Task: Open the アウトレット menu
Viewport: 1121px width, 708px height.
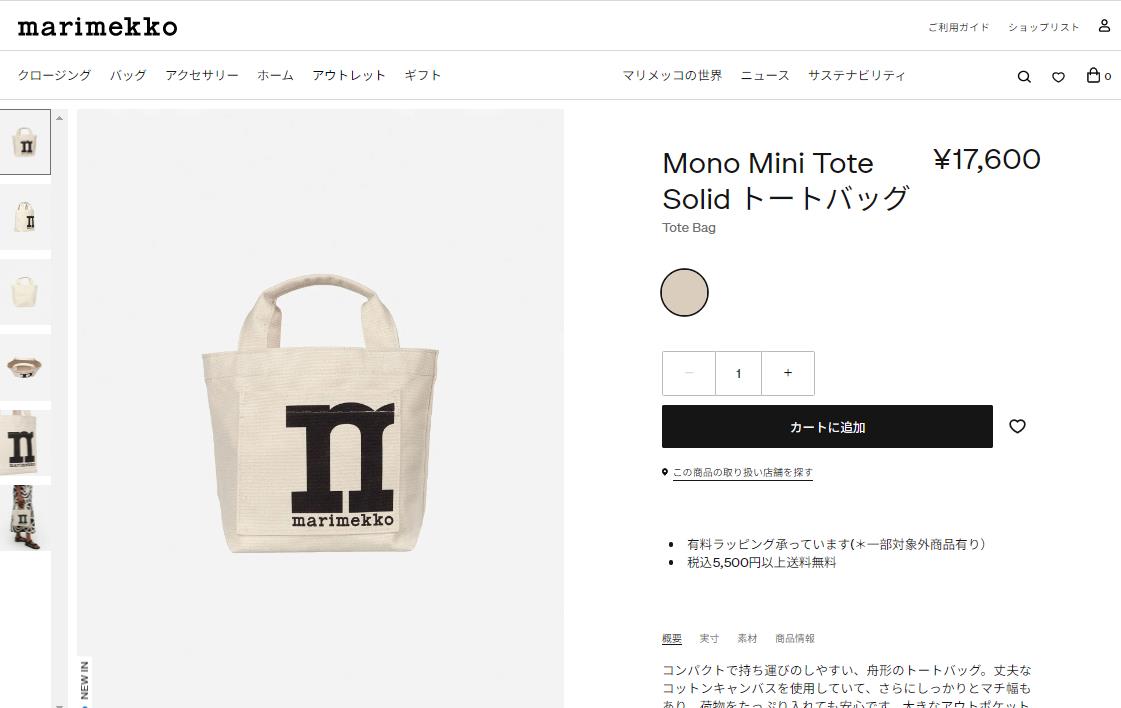Action: click(x=349, y=75)
